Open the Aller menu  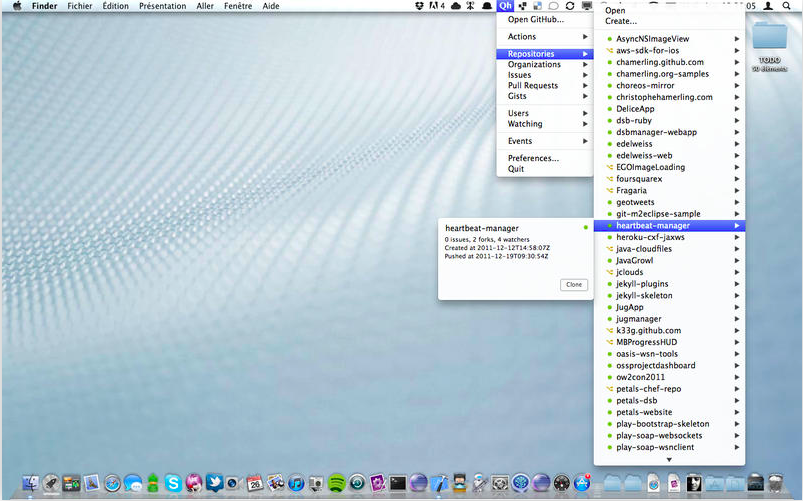(x=205, y=6)
